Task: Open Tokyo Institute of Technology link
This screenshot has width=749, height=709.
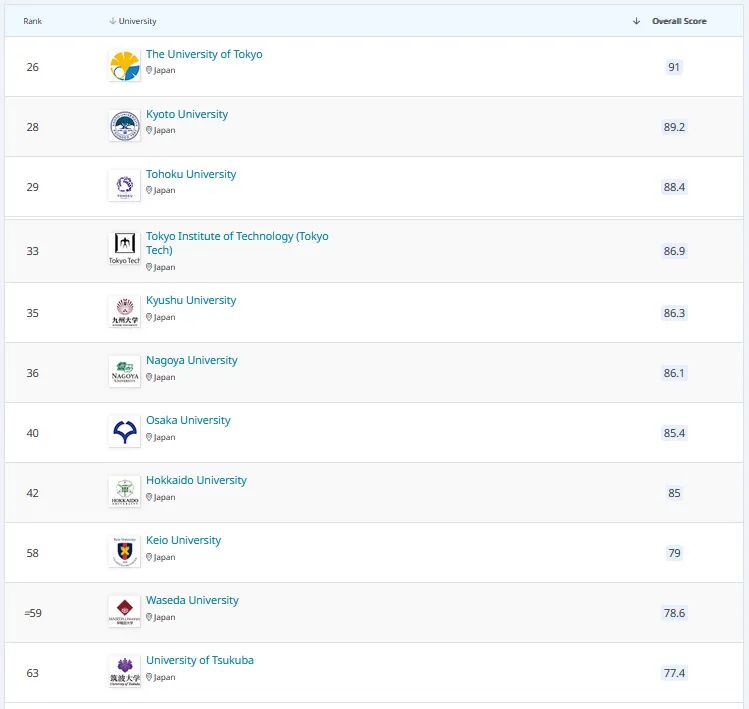Action: pos(237,237)
